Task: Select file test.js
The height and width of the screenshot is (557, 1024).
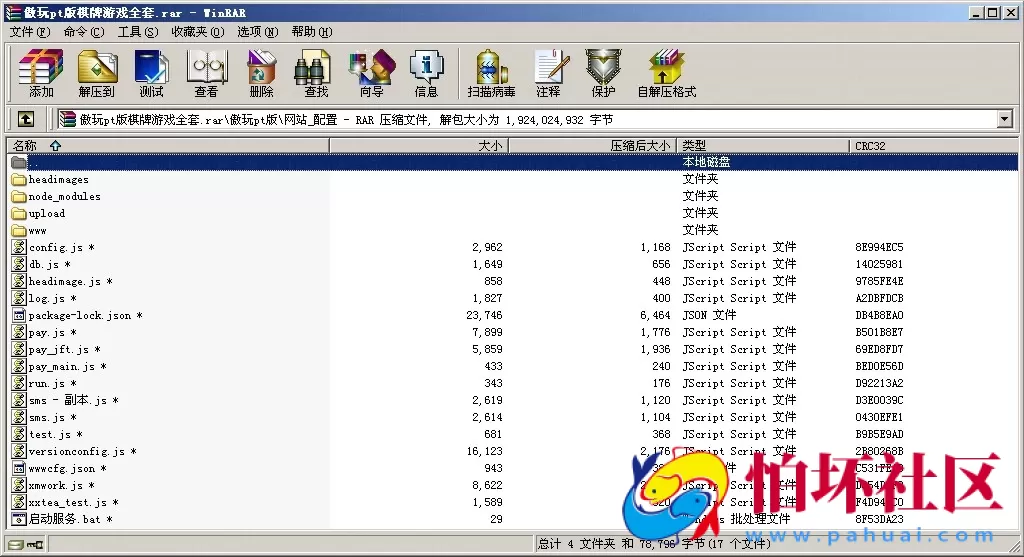Action: 50,434
